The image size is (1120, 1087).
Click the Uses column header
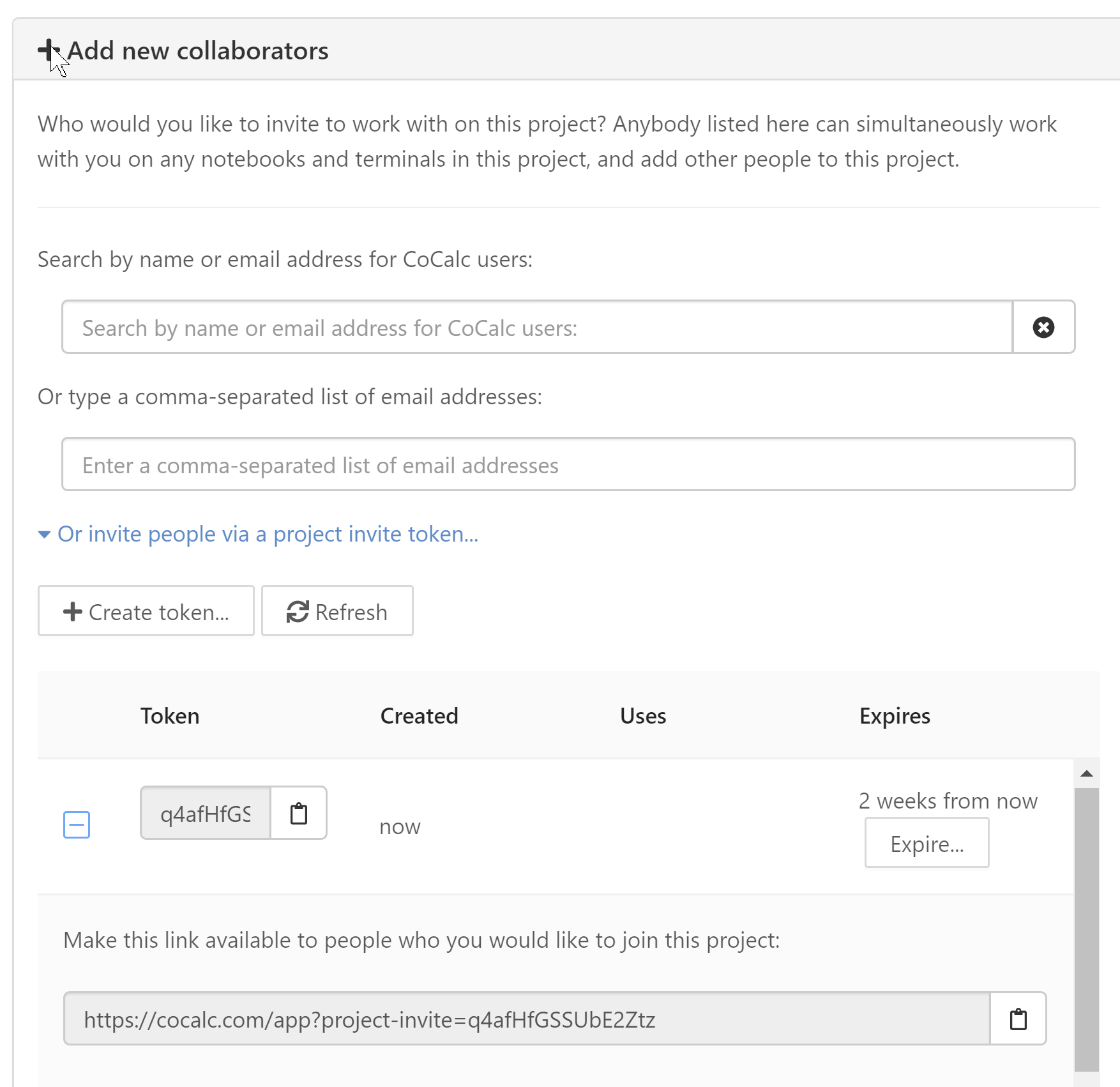click(x=642, y=715)
